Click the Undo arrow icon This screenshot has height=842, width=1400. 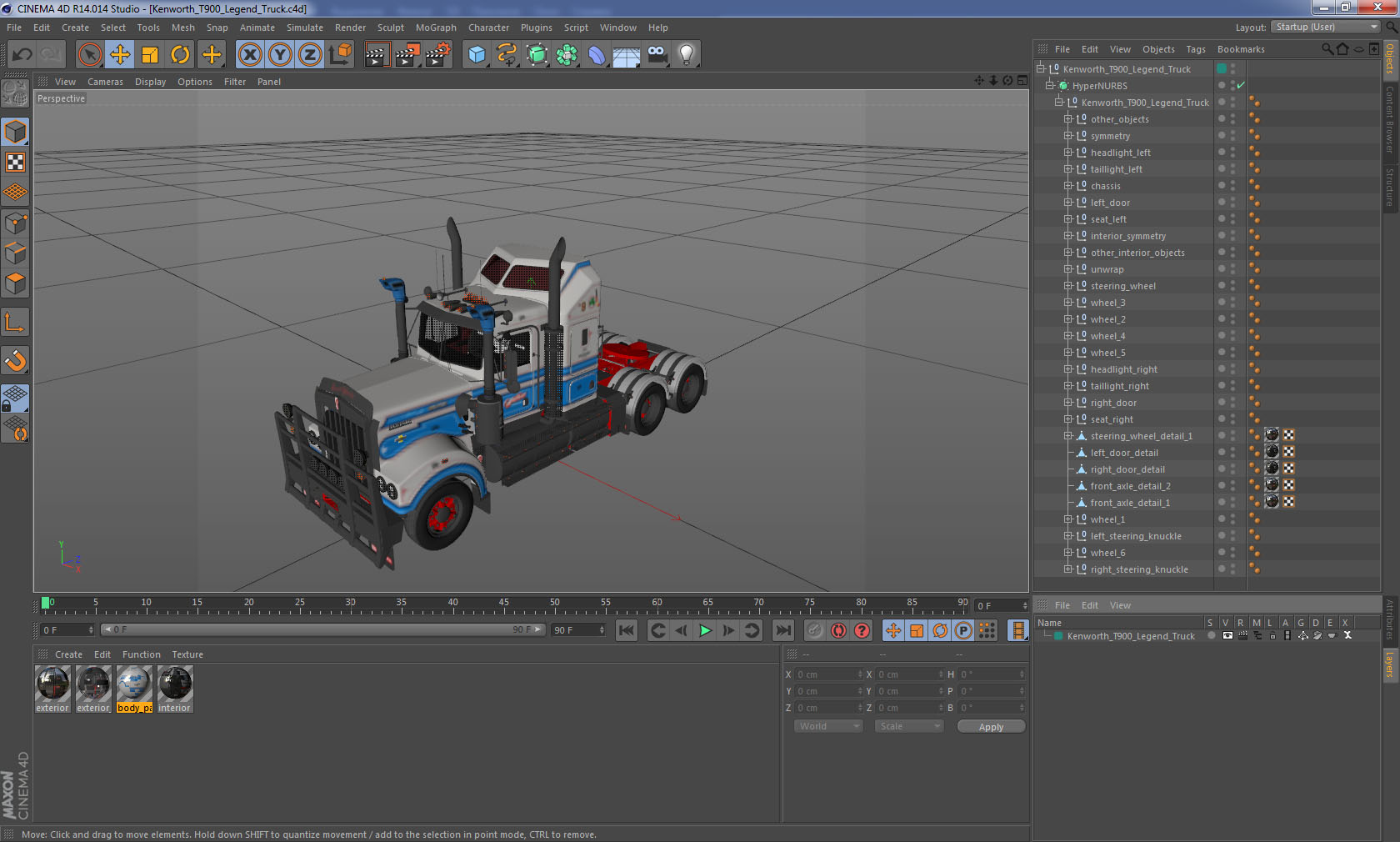tap(22, 55)
